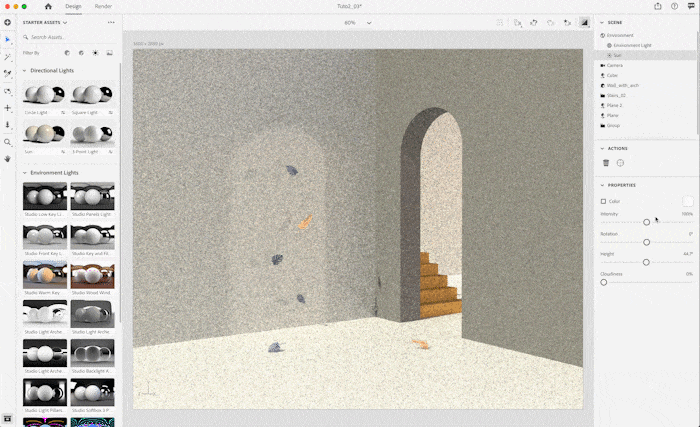
Task: Toggle the render preview icon
Action: [x=584, y=22]
